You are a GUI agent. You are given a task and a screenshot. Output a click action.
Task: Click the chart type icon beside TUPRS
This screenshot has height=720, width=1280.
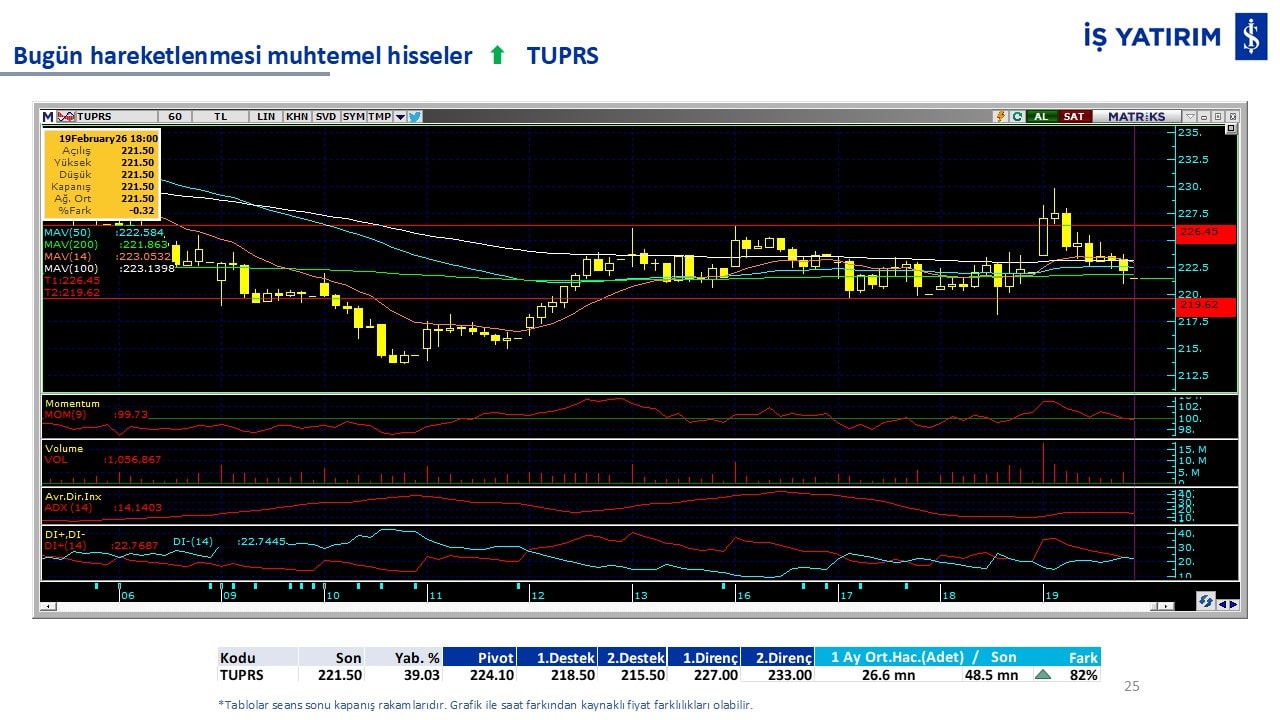click(x=66, y=116)
